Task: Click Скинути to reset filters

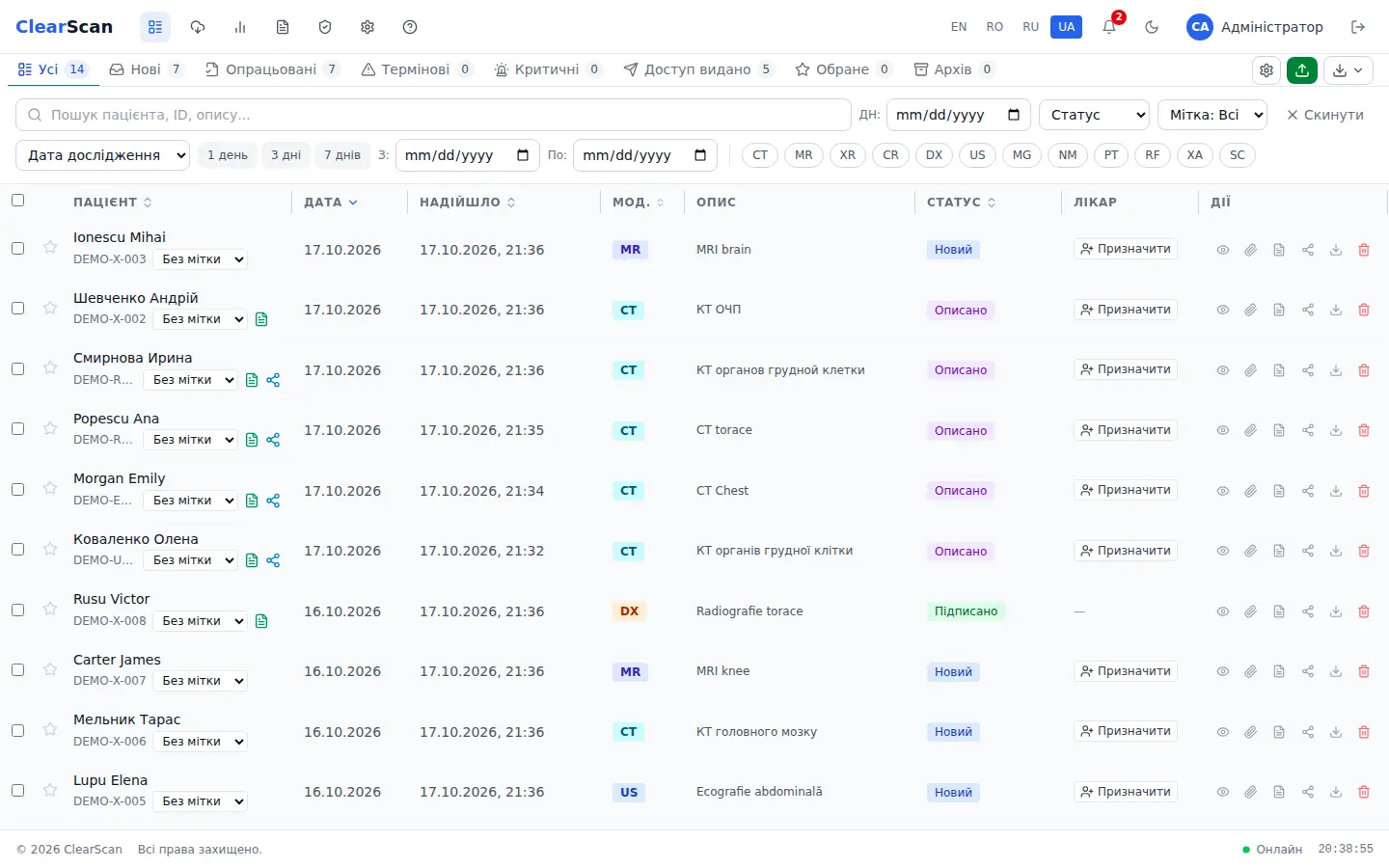Action: (1325, 115)
